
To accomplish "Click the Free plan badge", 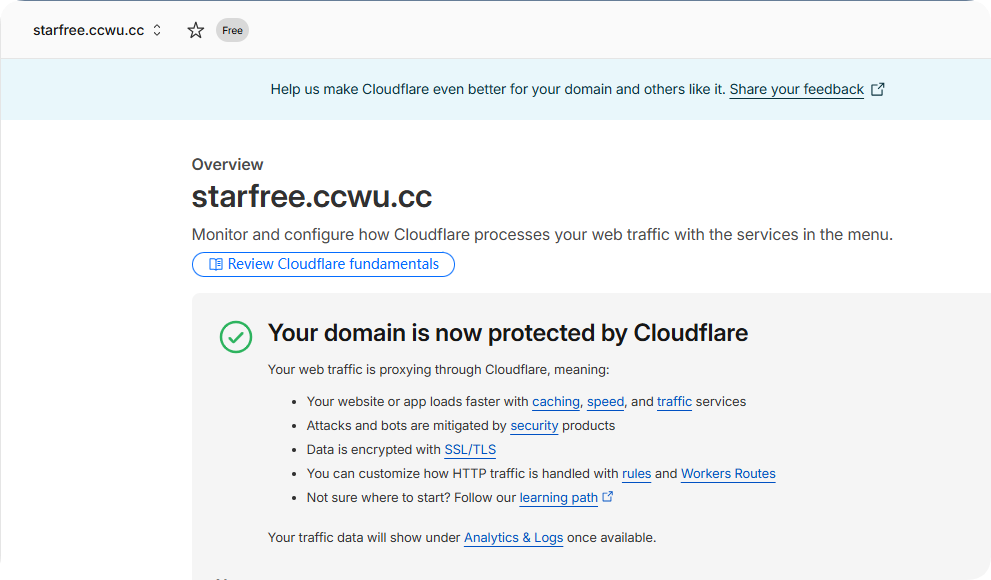I will (x=232, y=30).
